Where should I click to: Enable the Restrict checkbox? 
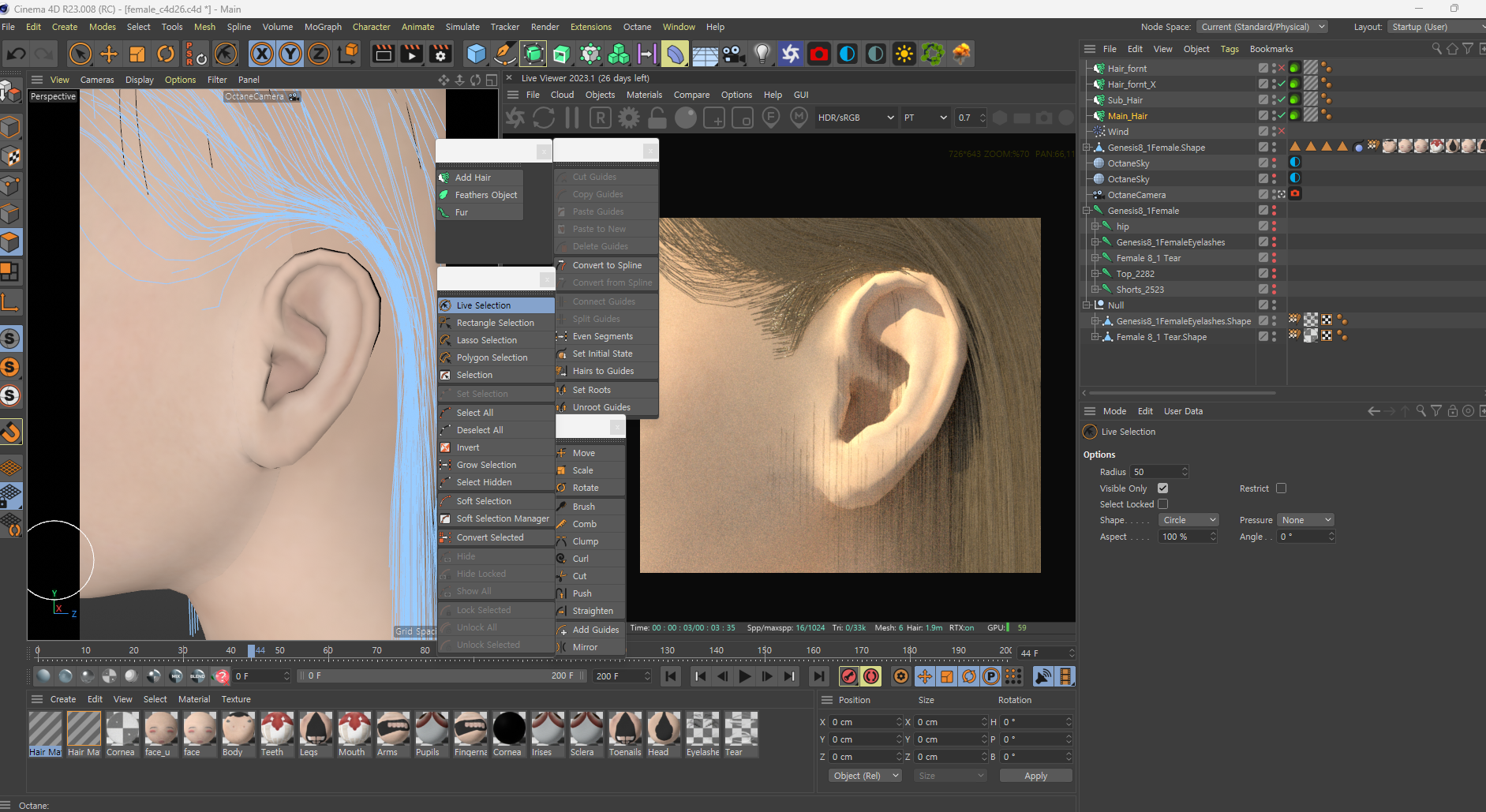point(1281,488)
